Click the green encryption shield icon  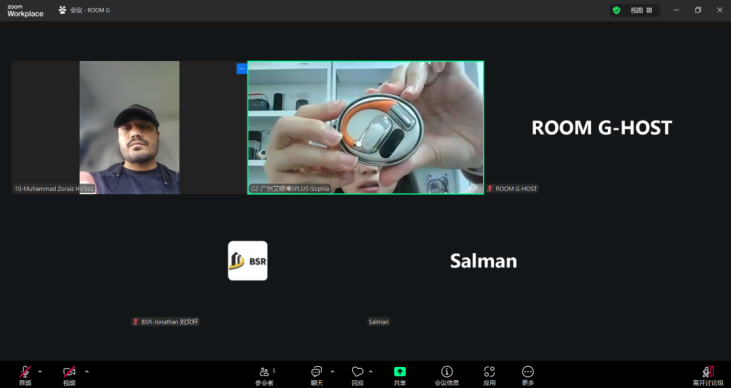pos(616,10)
